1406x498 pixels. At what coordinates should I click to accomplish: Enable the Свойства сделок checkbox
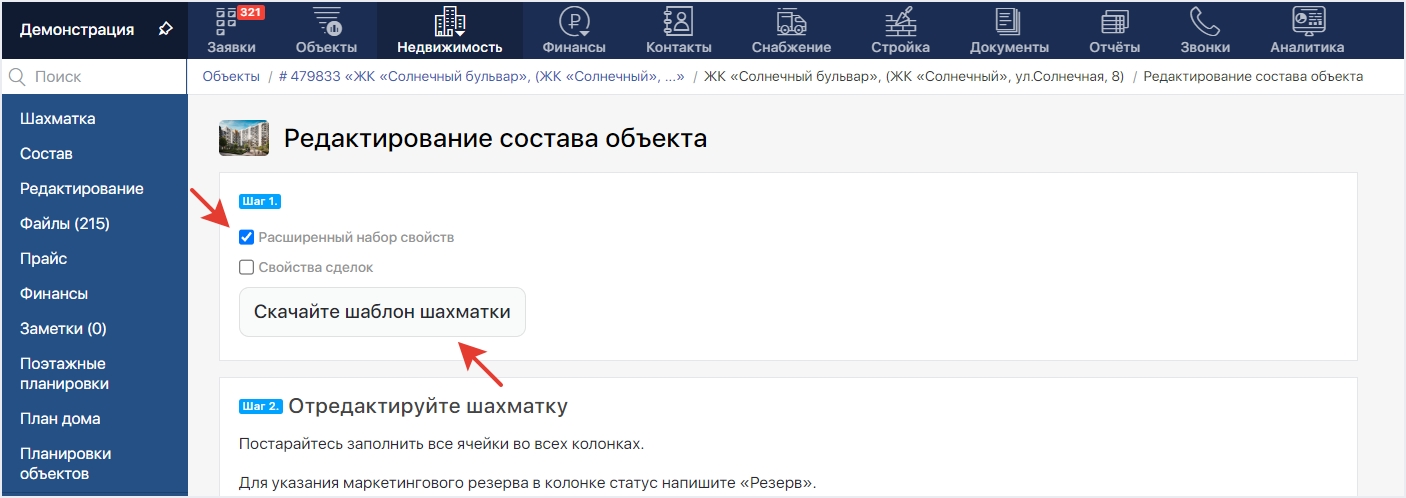[246, 268]
